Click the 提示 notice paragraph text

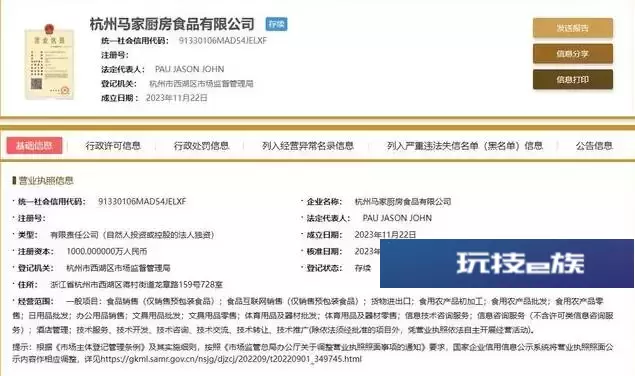click(313, 353)
